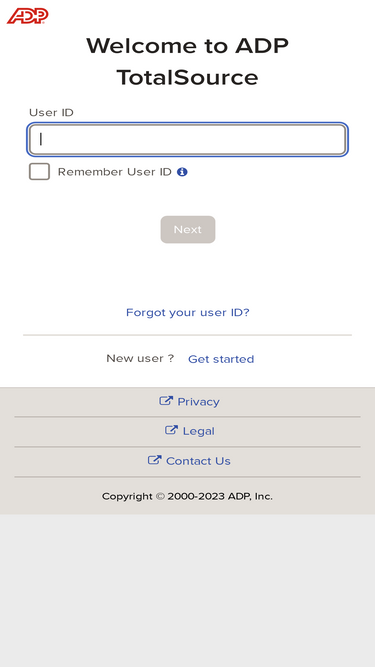Click the User ID field label
This screenshot has width=375, height=667.
tap(51, 113)
